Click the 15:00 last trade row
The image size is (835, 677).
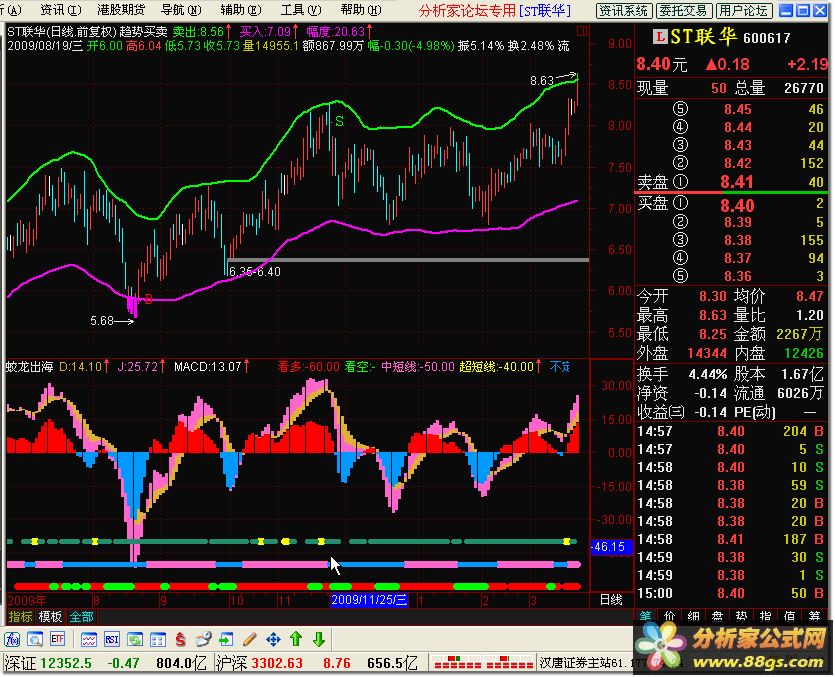(x=731, y=593)
